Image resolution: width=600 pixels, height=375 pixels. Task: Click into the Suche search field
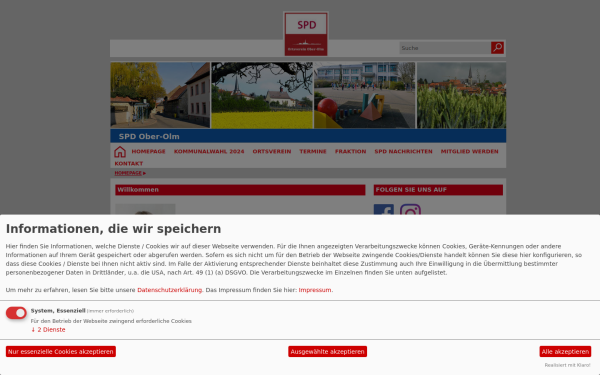coord(445,48)
